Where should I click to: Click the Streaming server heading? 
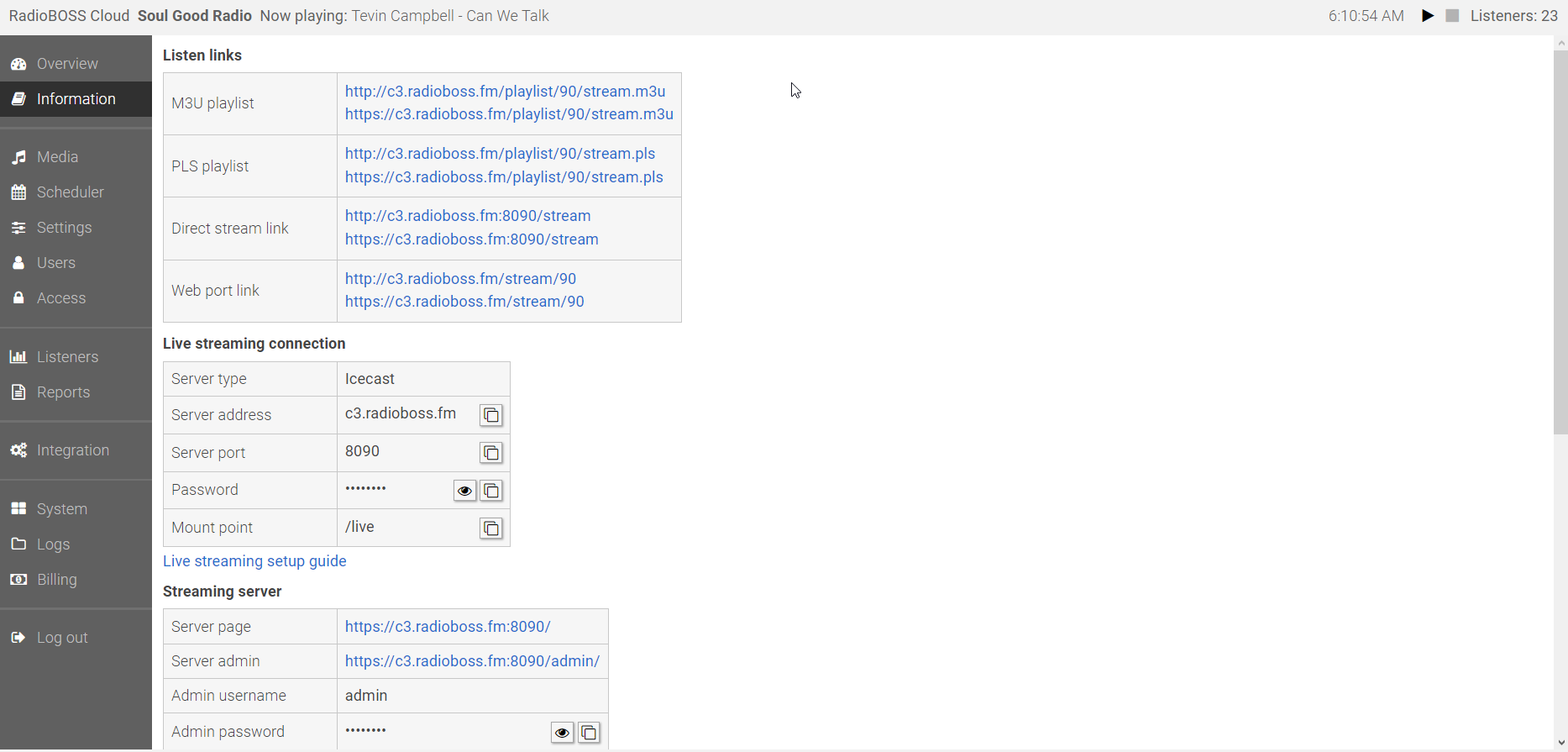[x=223, y=592]
